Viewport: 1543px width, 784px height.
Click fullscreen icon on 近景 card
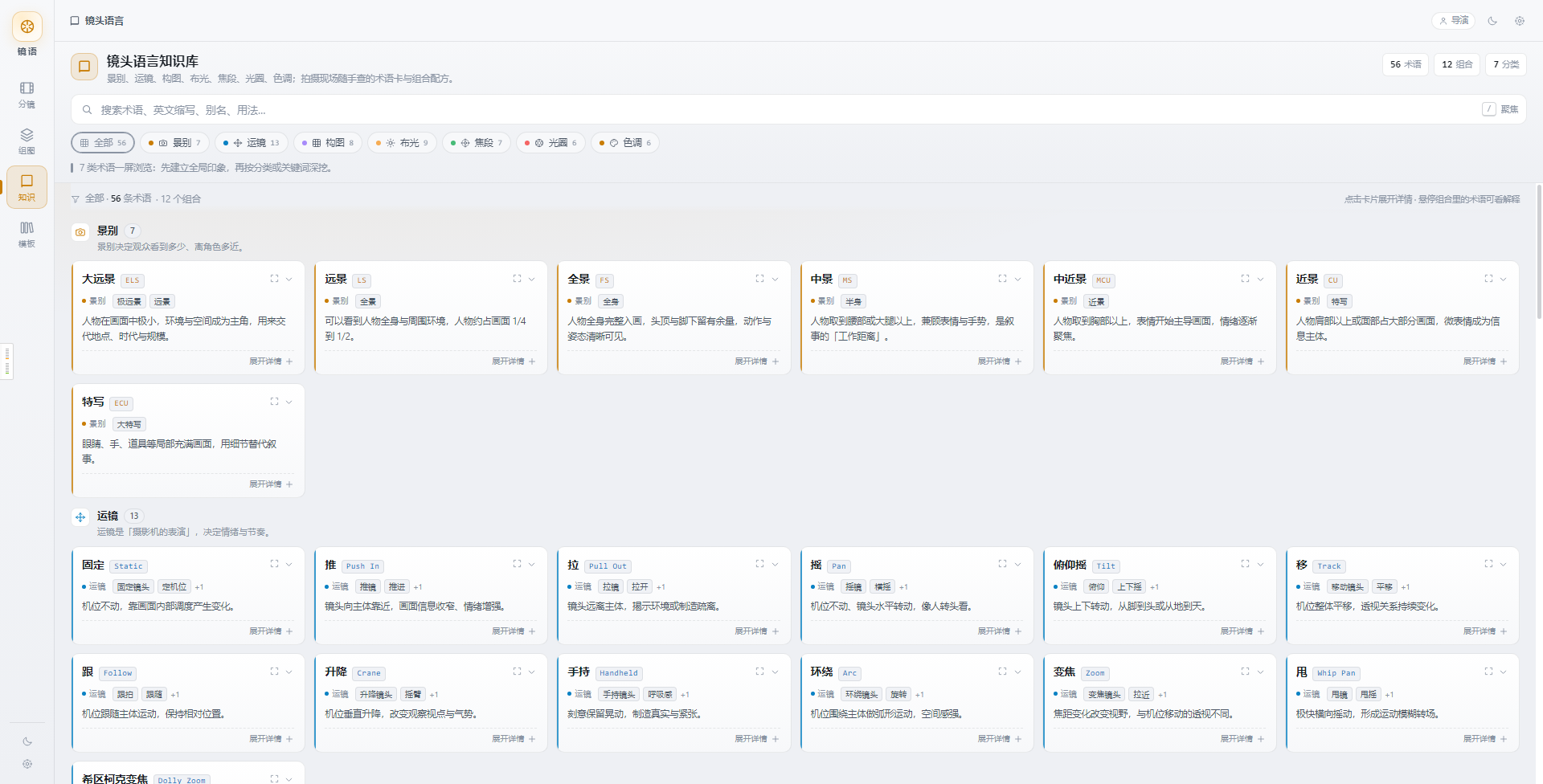[1488, 279]
